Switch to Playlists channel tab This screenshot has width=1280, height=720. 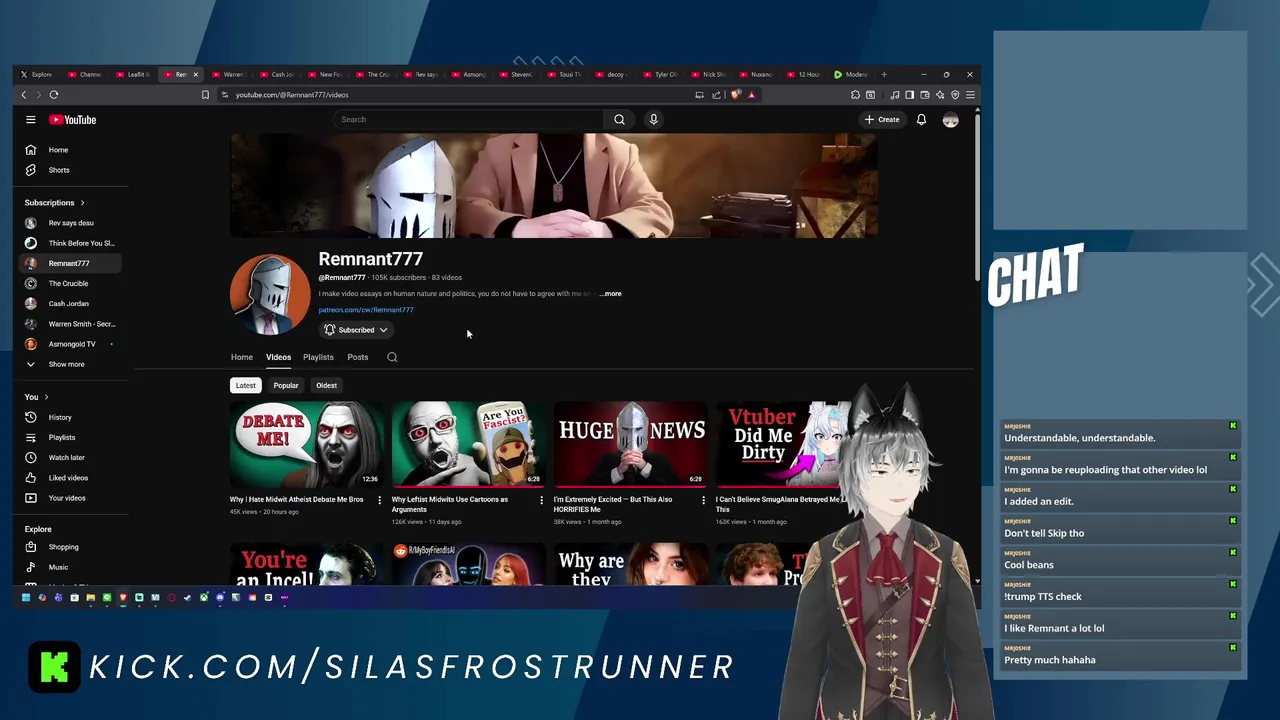[318, 357]
